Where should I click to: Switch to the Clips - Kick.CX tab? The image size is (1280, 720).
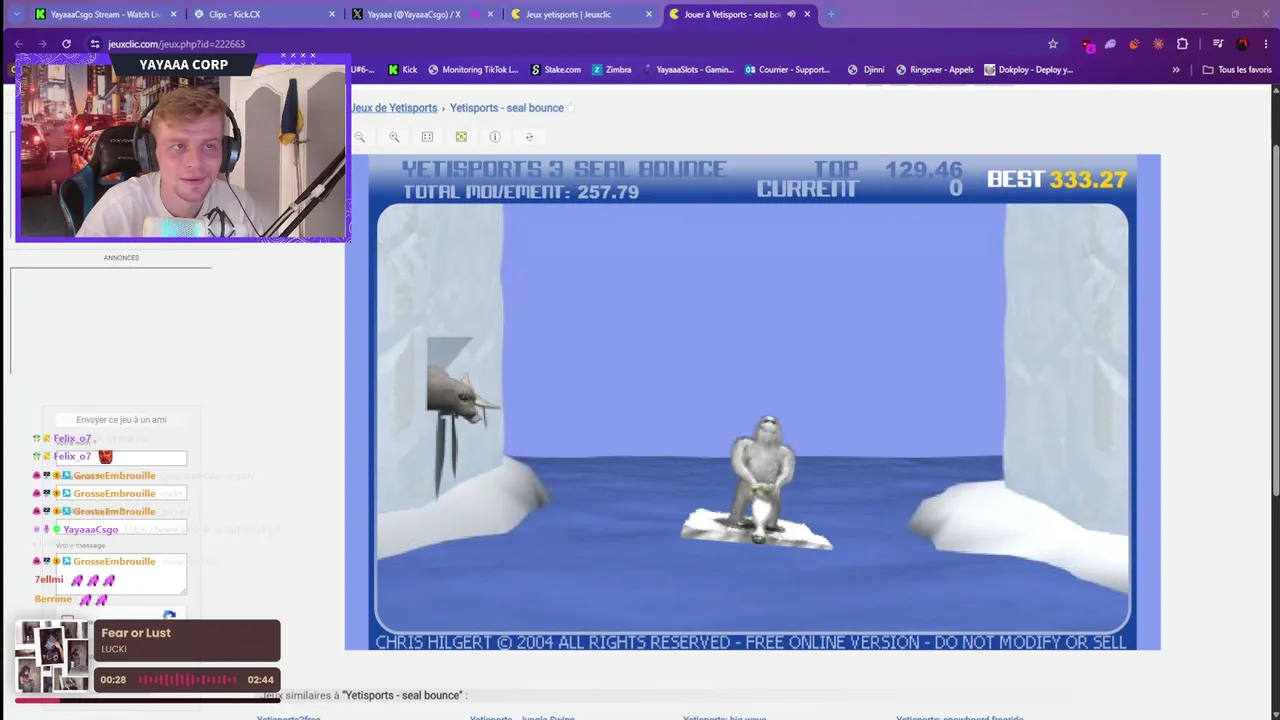(264, 14)
